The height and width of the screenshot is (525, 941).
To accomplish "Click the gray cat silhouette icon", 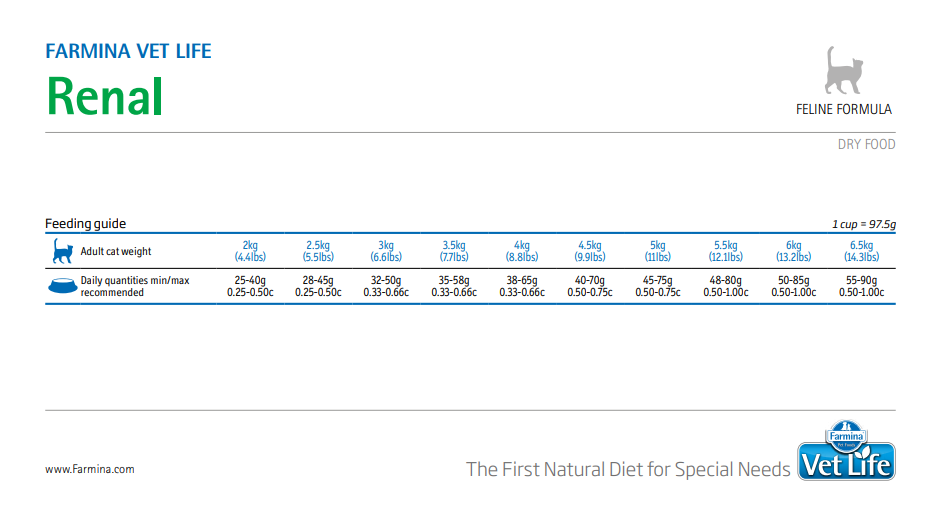I will (x=844, y=70).
